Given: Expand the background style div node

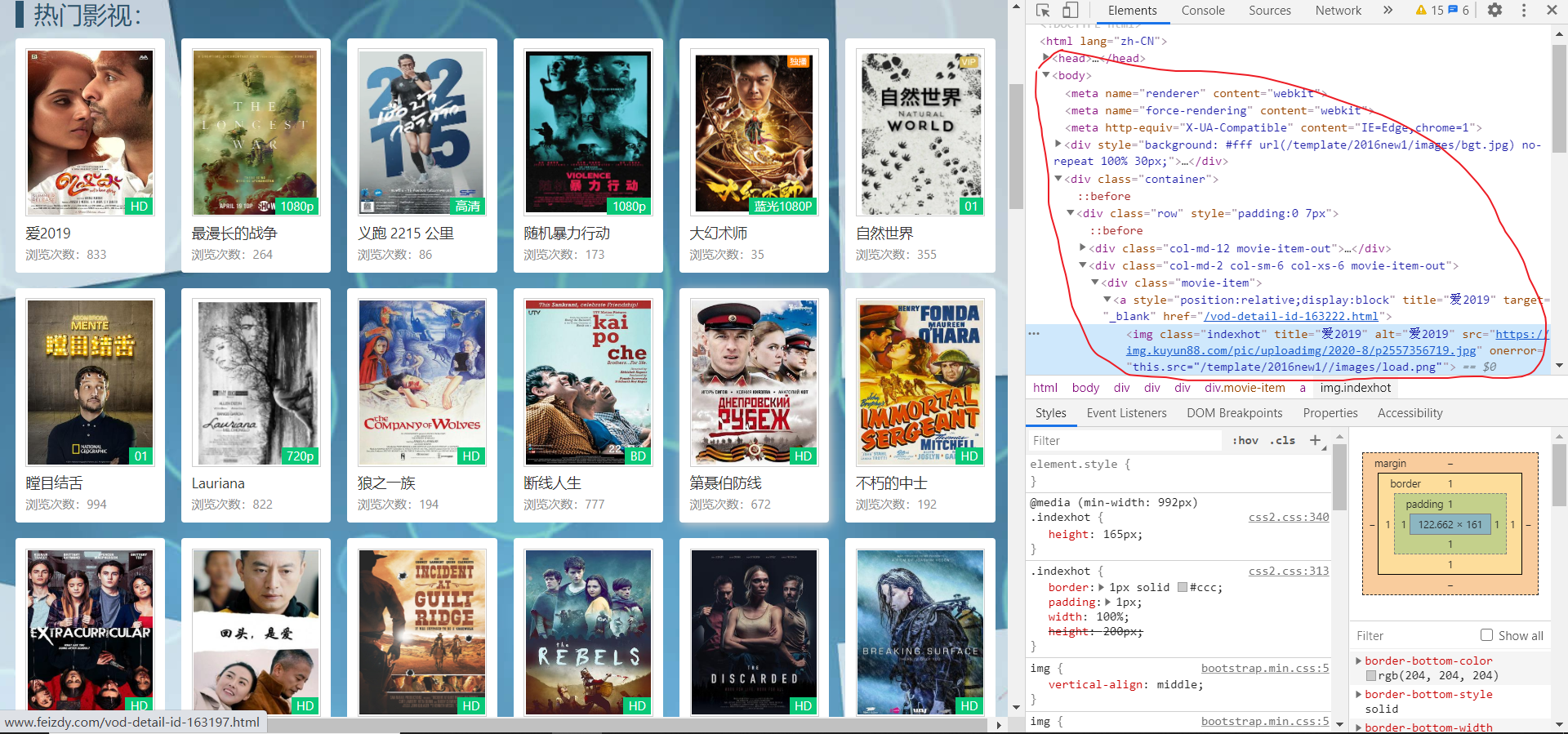Looking at the screenshot, I should (x=1058, y=145).
